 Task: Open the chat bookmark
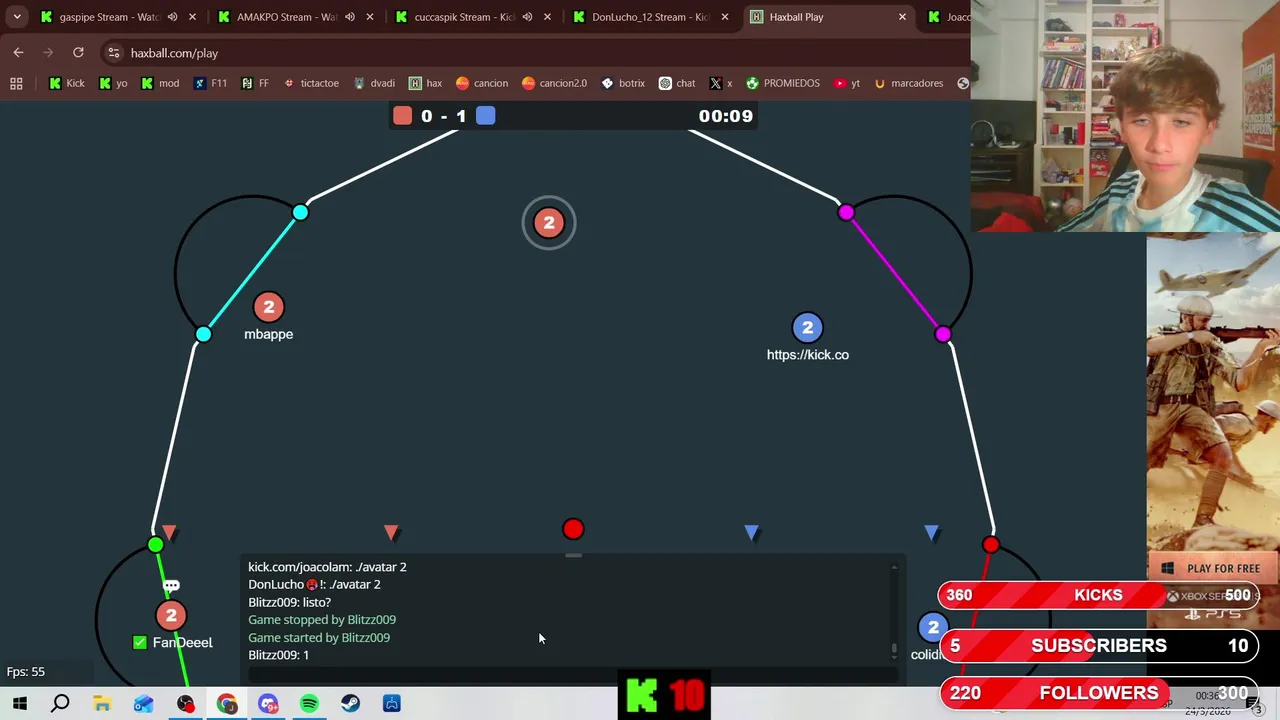point(677,83)
